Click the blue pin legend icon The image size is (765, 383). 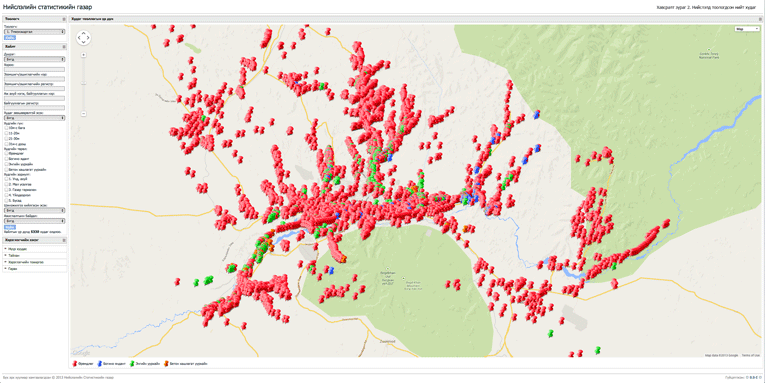100,363
